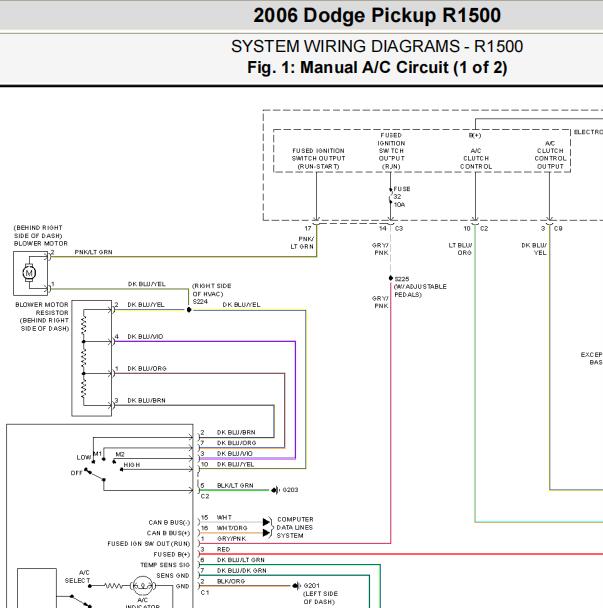Click the 'C3' connector label

[x=399, y=228]
